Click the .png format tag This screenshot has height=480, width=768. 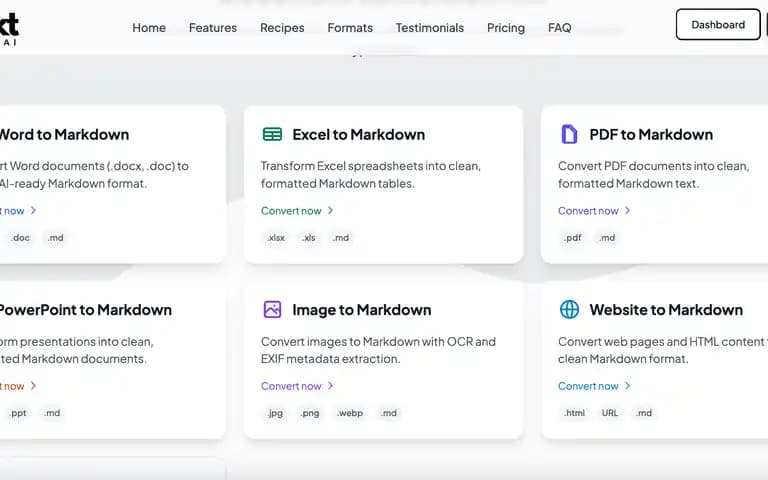pos(310,413)
